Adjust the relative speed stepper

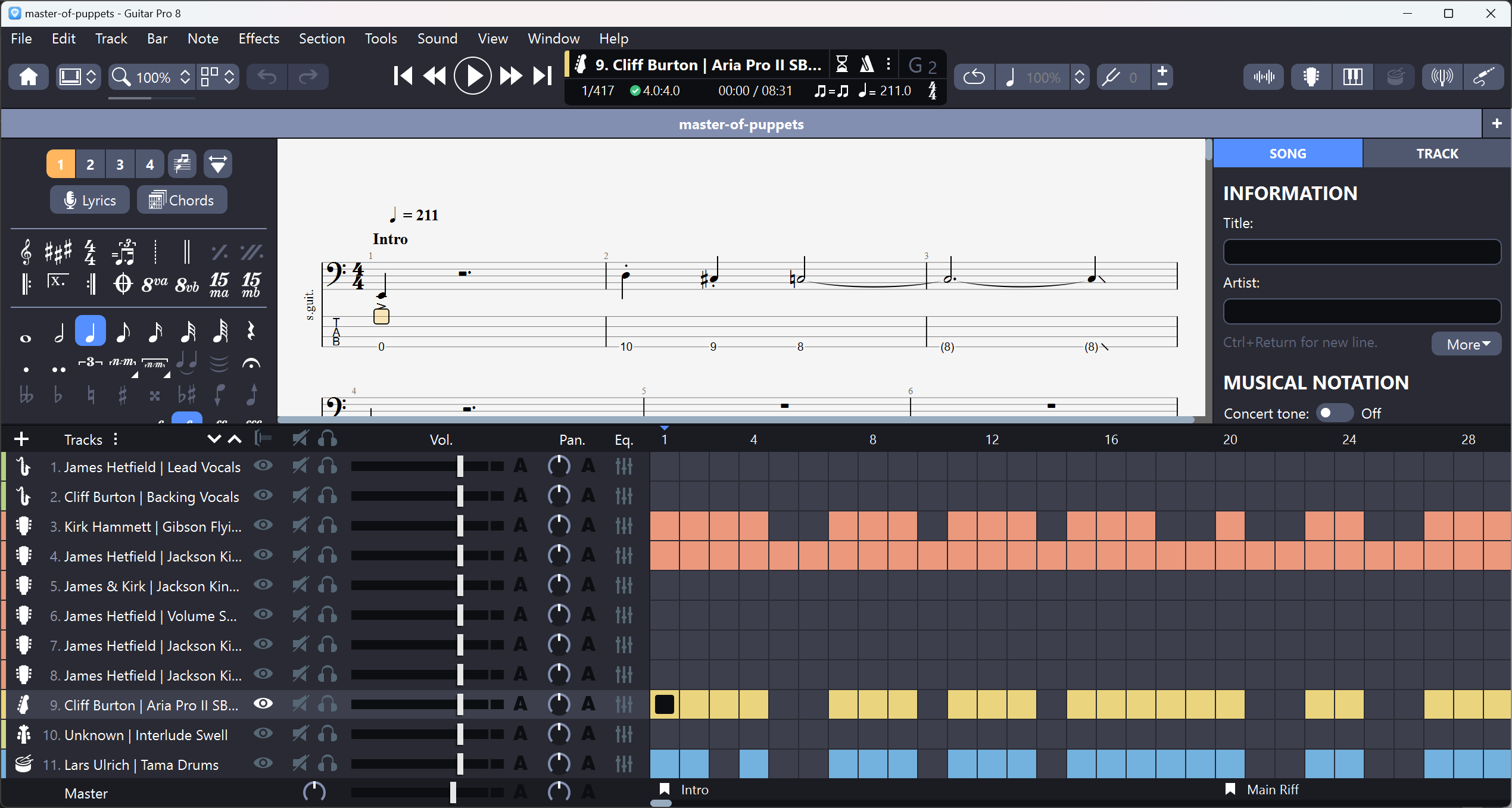point(1079,77)
